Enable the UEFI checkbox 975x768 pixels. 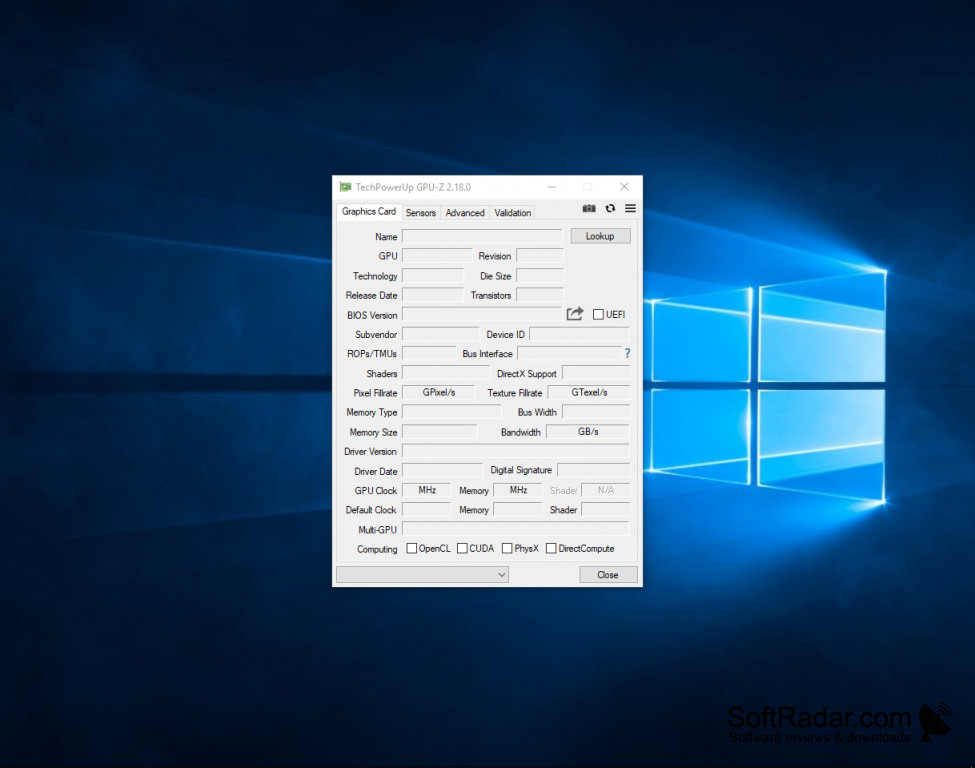click(597, 314)
